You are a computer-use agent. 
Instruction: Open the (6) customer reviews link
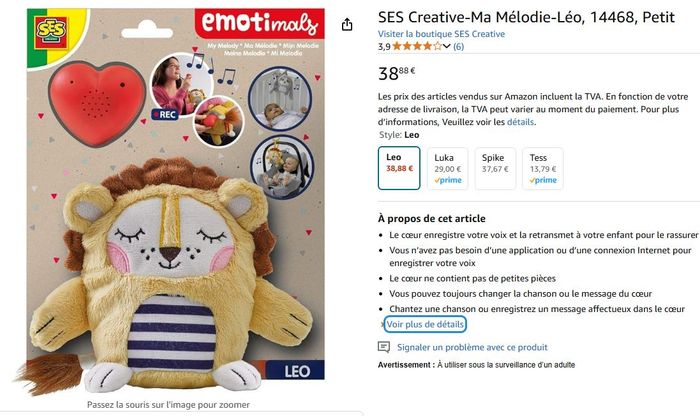point(458,47)
